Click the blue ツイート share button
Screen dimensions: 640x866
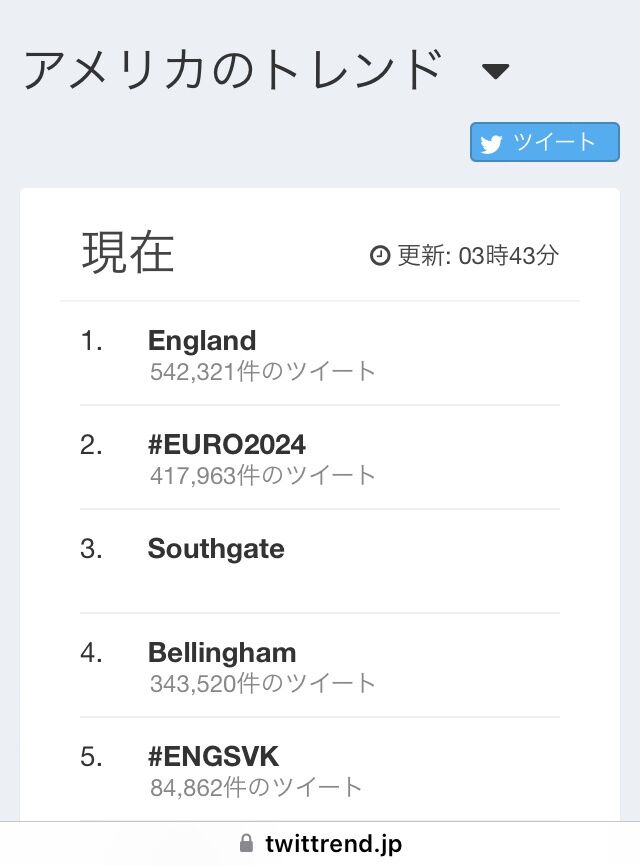545,143
